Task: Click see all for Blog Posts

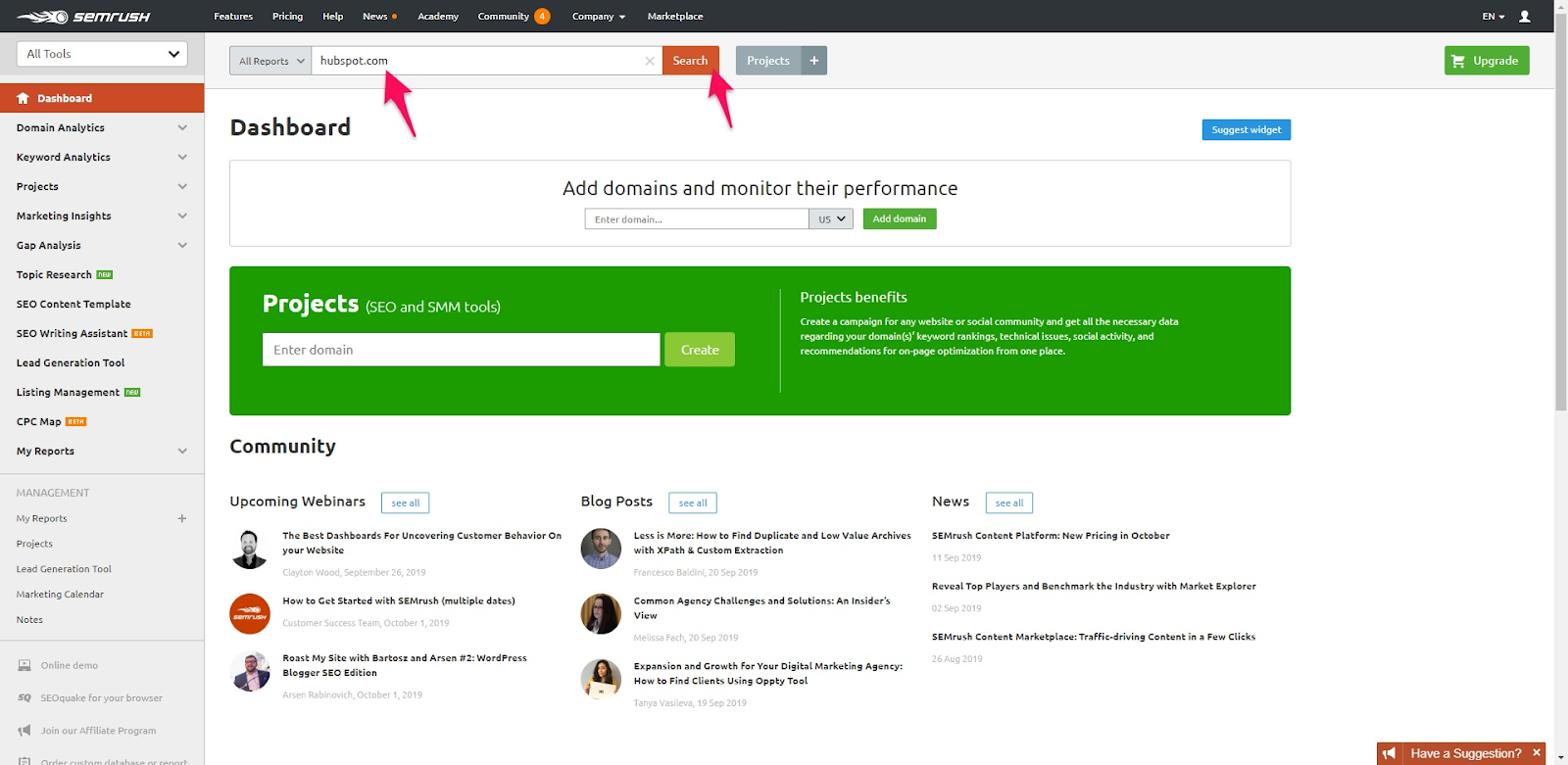Action: 693,503
